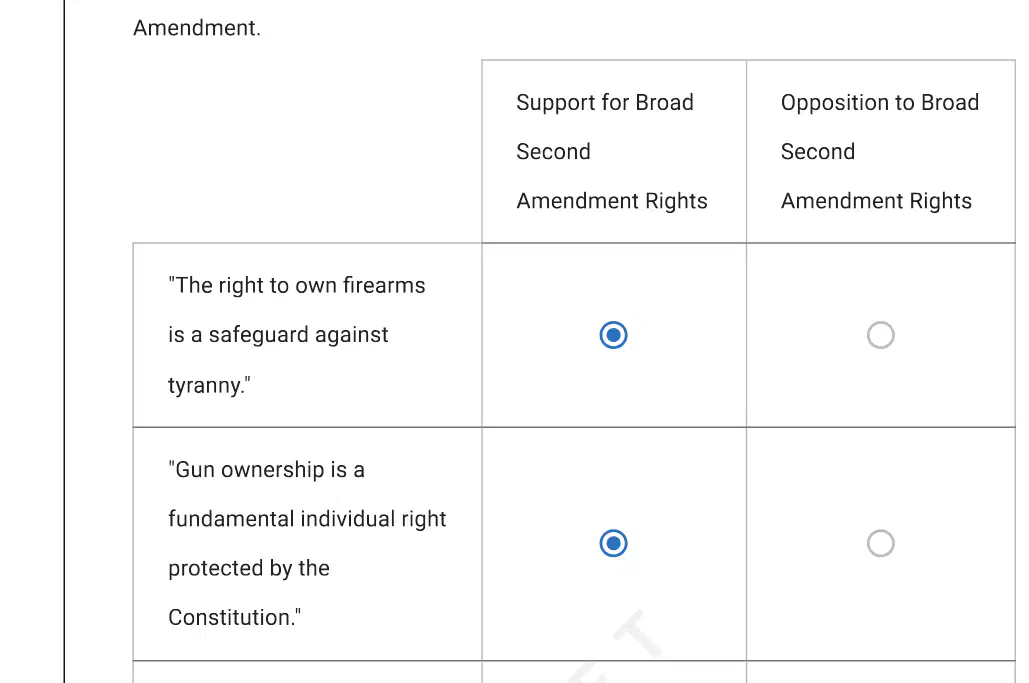Click the line 'fundamental individual right'
The image size is (1029, 683).
(307, 519)
